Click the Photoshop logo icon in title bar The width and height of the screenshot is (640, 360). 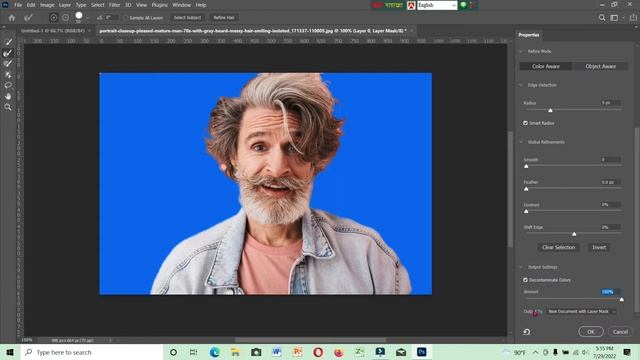click(5, 5)
